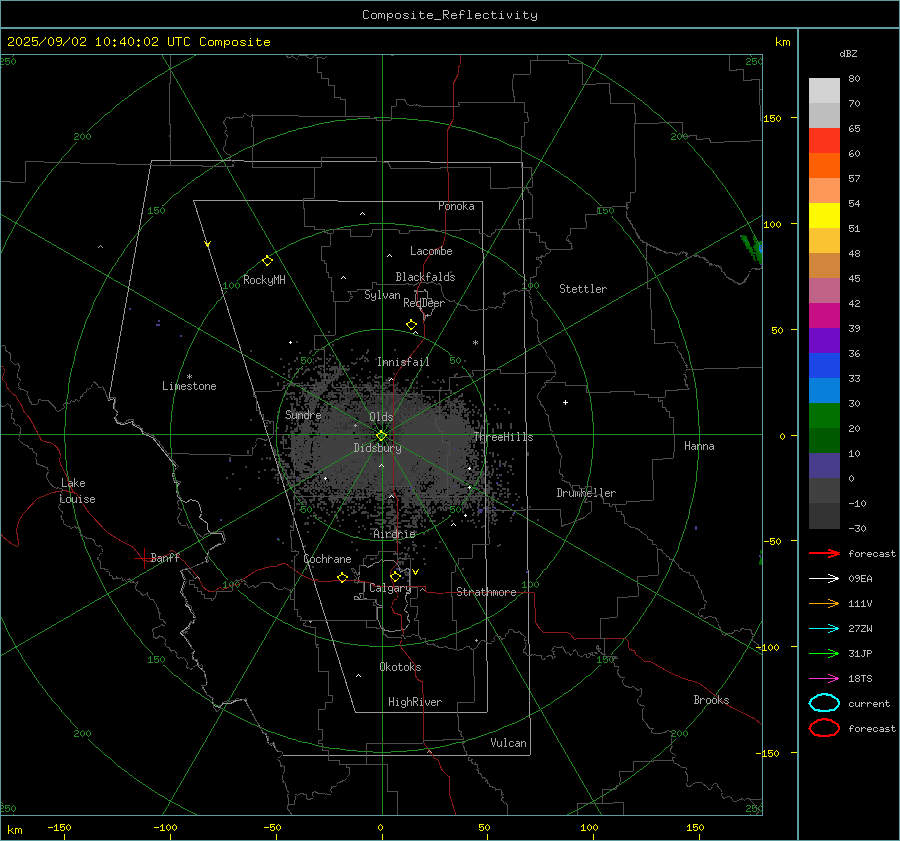Screen dimensions: 900x841
Task: Click the Vulcan town label
Action: point(508,743)
